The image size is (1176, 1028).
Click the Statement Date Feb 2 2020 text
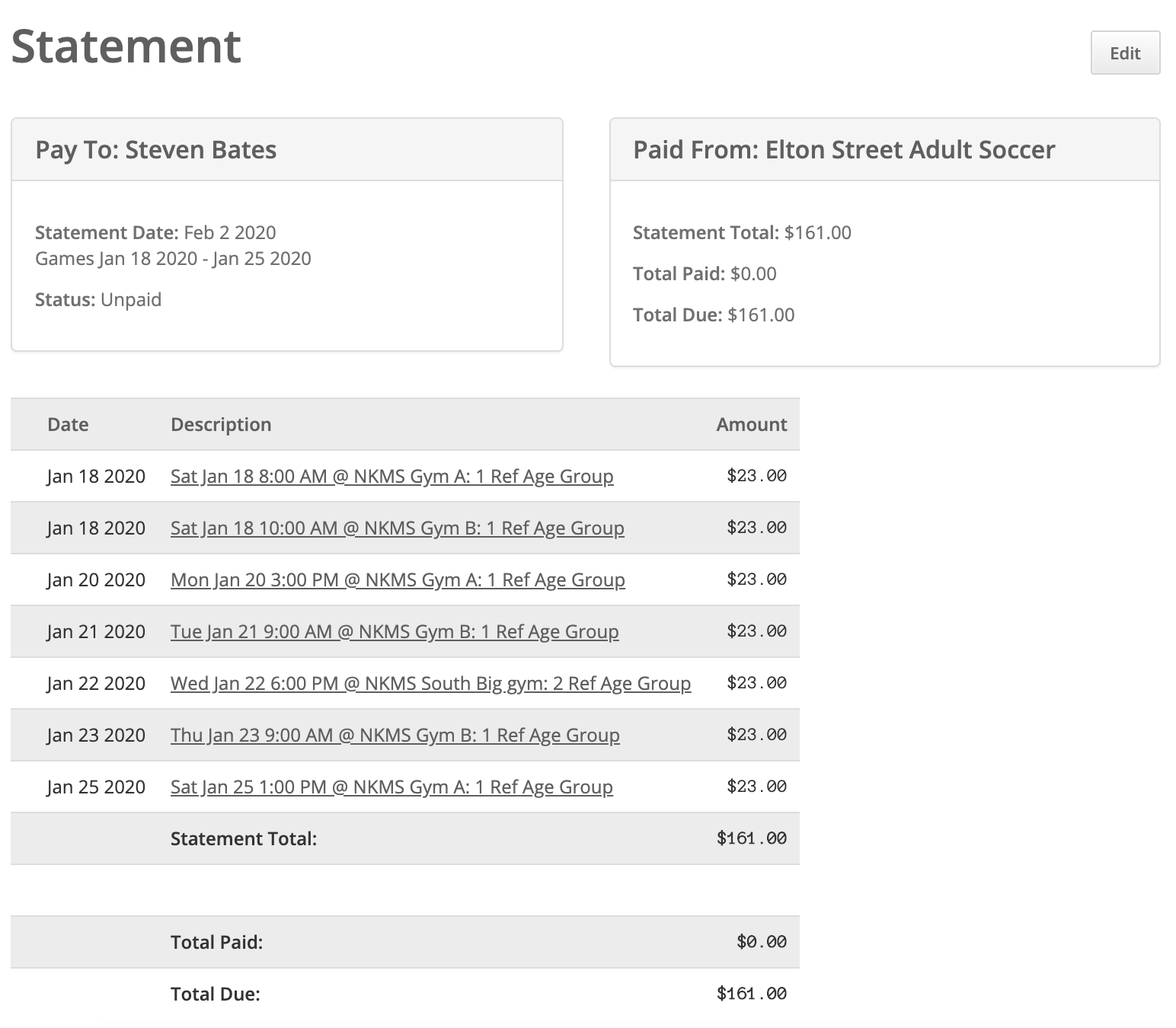pyautogui.click(x=155, y=232)
